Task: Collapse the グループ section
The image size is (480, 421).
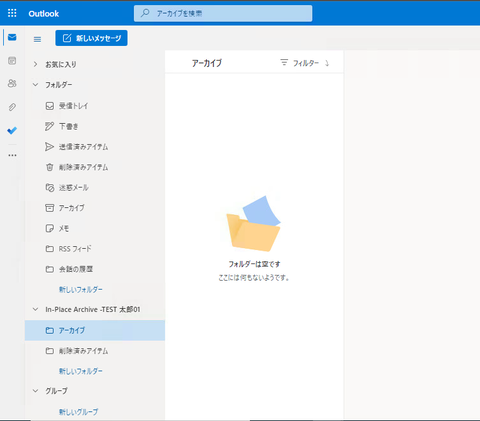Action: (35, 391)
